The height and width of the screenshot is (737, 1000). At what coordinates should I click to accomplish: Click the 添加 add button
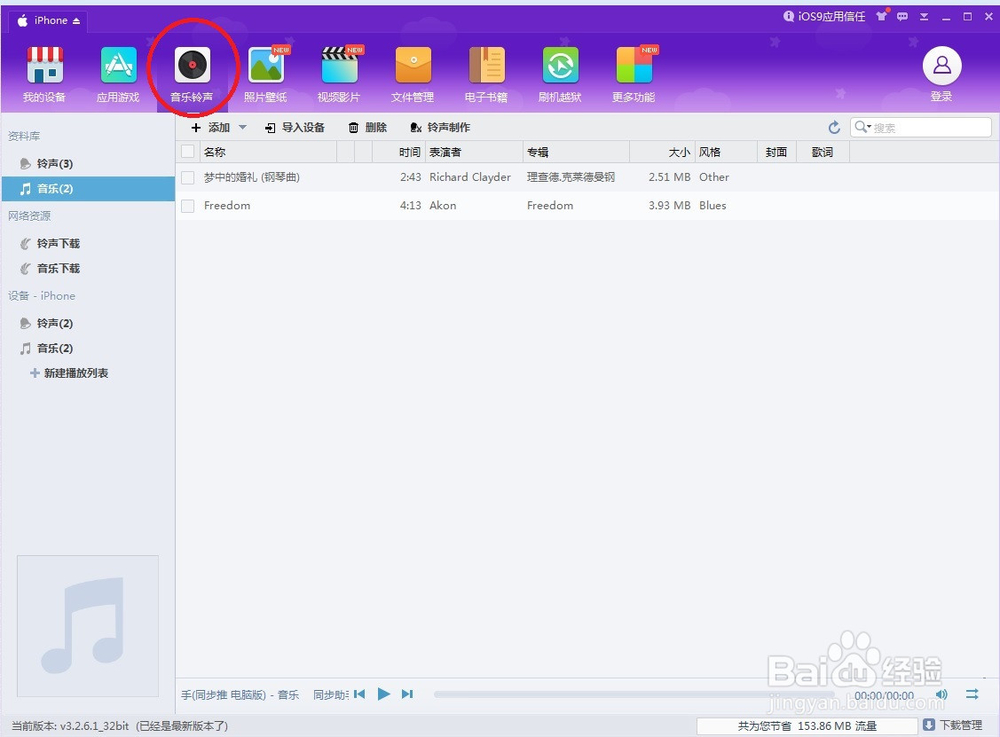(210, 128)
